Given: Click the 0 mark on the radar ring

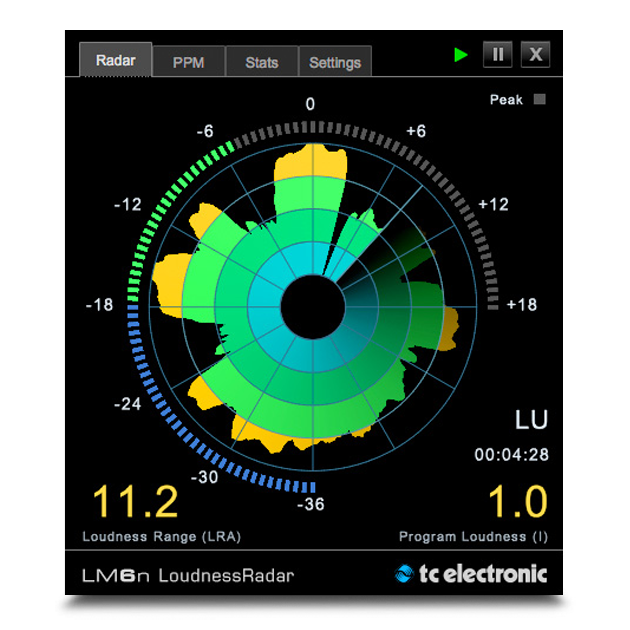Looking at the screenshot, I should pos(310,104).
